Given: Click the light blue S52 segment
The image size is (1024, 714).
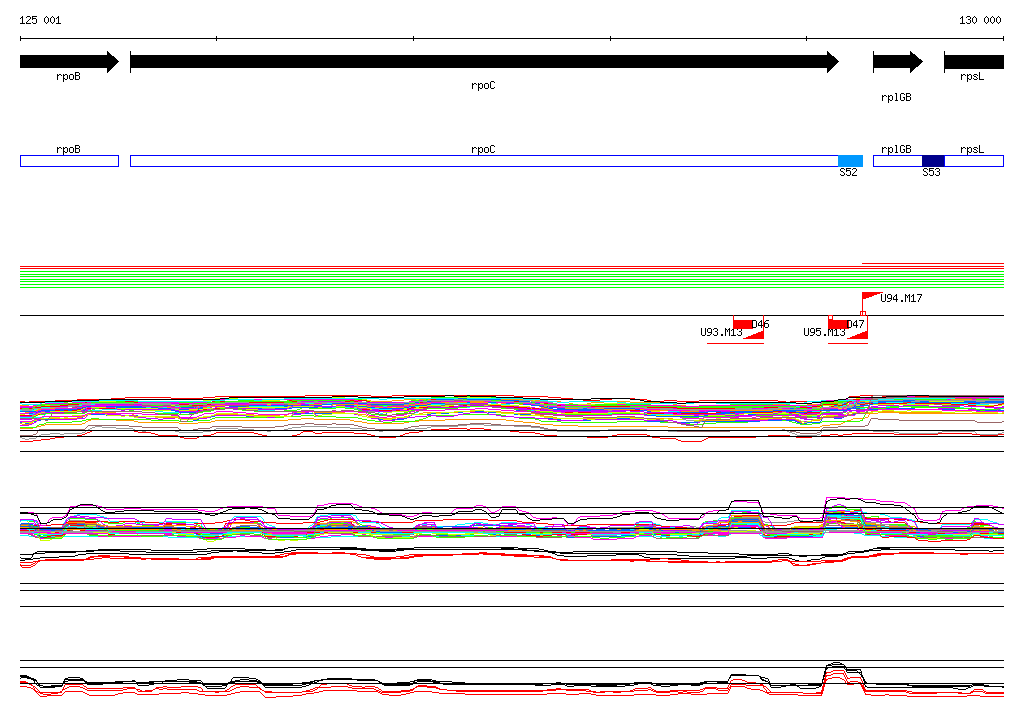Looking at the screenshot, I should click(850, 161).
